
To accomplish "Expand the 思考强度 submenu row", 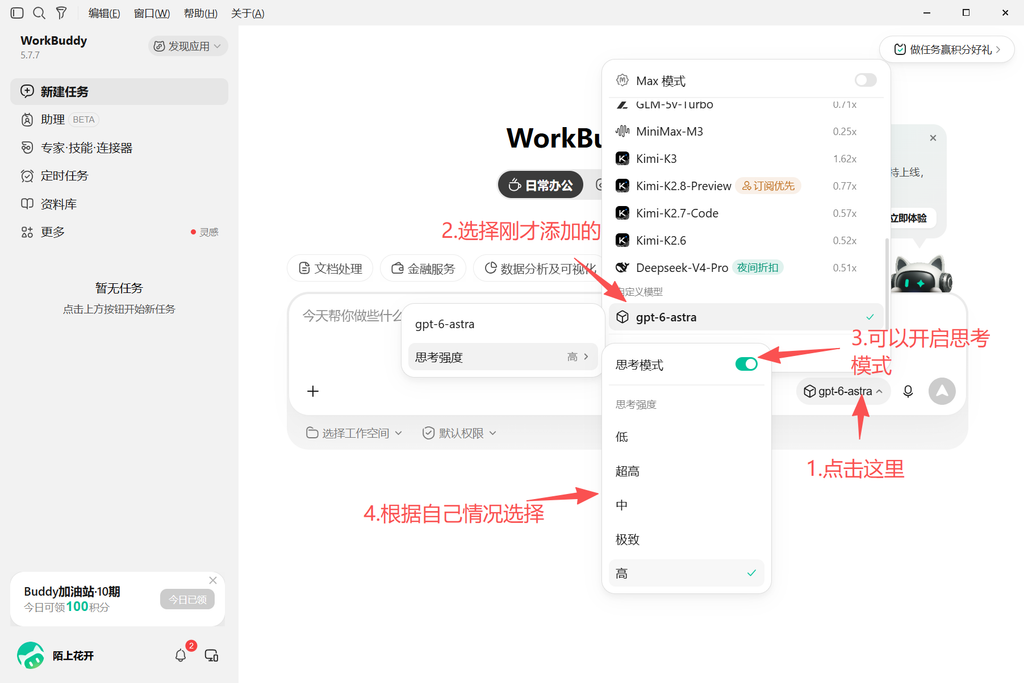I will tap(503, 357).
